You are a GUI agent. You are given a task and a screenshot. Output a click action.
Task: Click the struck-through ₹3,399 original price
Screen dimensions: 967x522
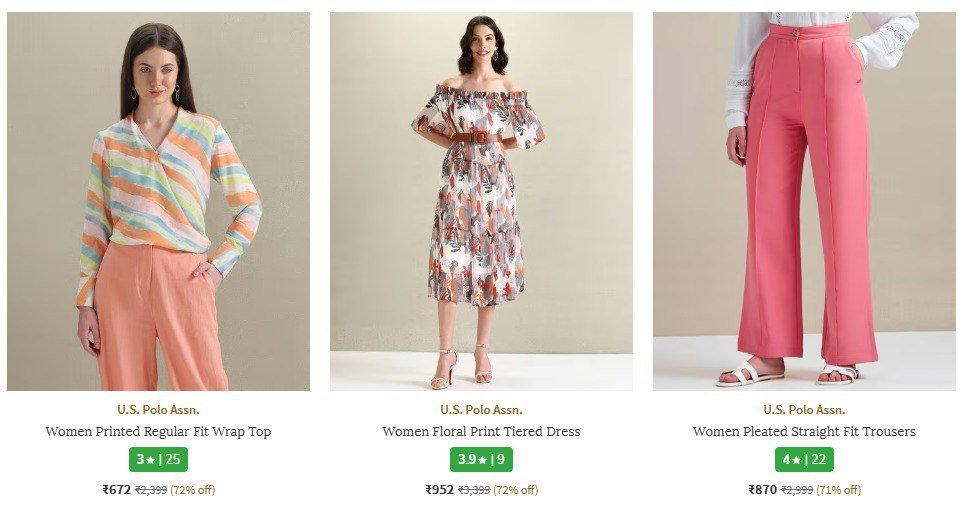coord(473,490)
